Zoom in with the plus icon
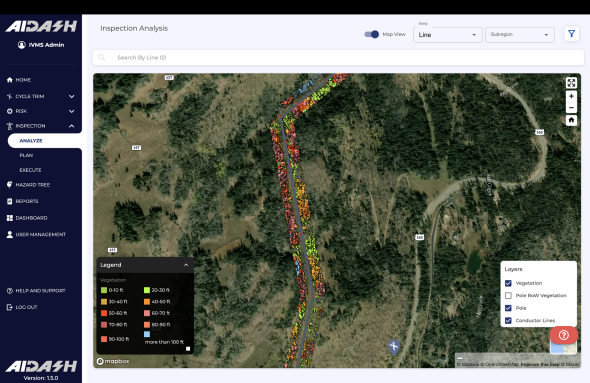 571,96
